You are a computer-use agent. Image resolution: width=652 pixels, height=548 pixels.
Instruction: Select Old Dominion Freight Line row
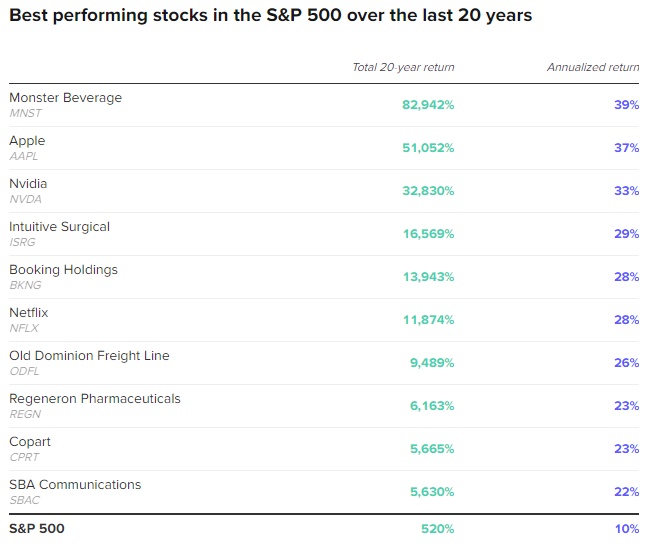point(89,356)
